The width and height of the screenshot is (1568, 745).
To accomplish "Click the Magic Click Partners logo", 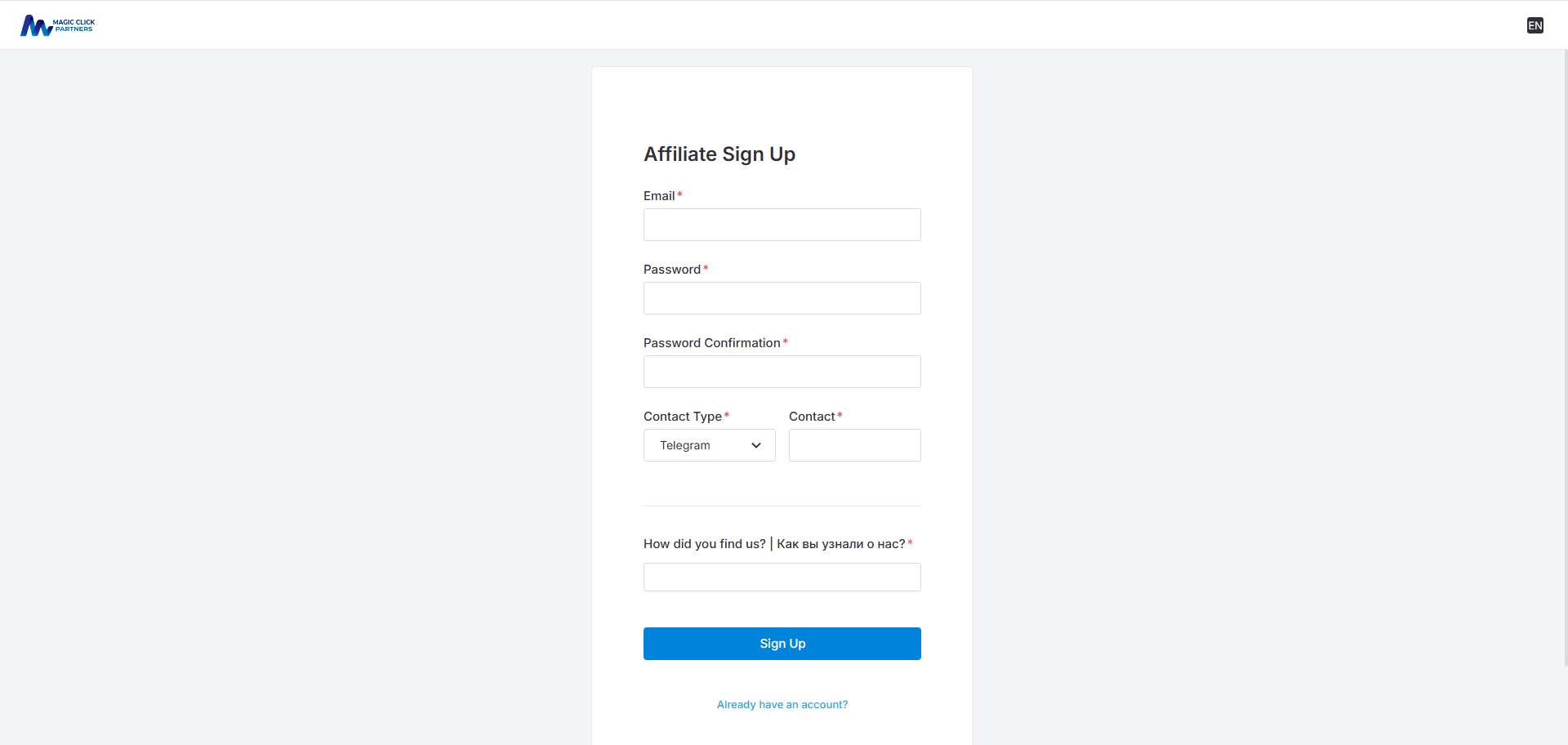I will point(57,25).
